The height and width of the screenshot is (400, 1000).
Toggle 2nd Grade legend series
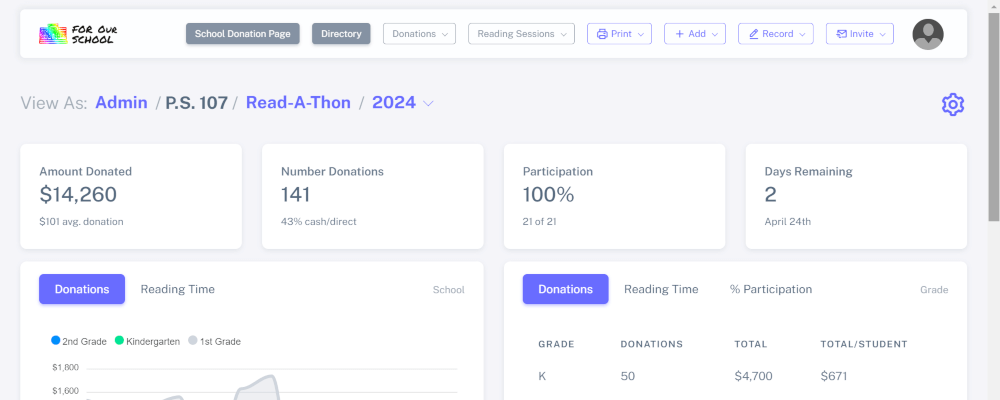coord(80,341)
